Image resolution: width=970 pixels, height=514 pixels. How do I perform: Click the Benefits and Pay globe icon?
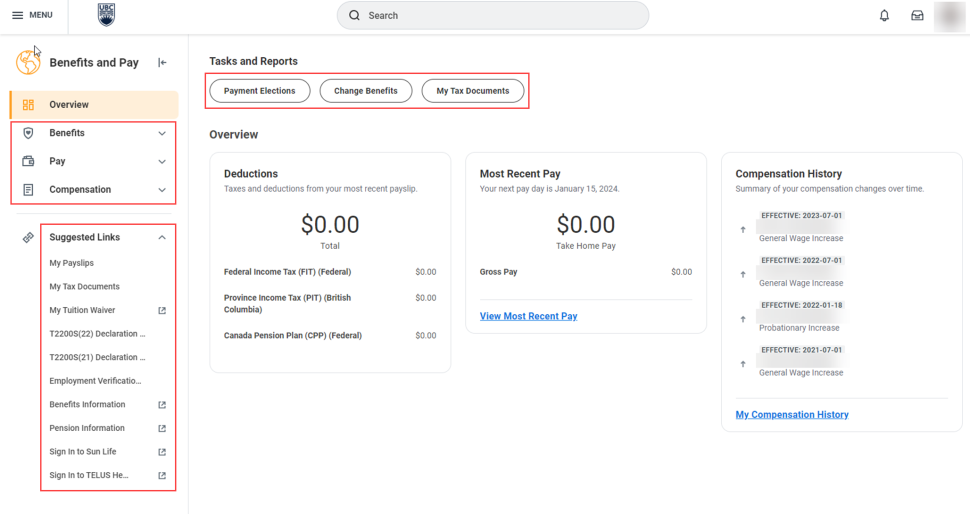(x=28, y=62)
